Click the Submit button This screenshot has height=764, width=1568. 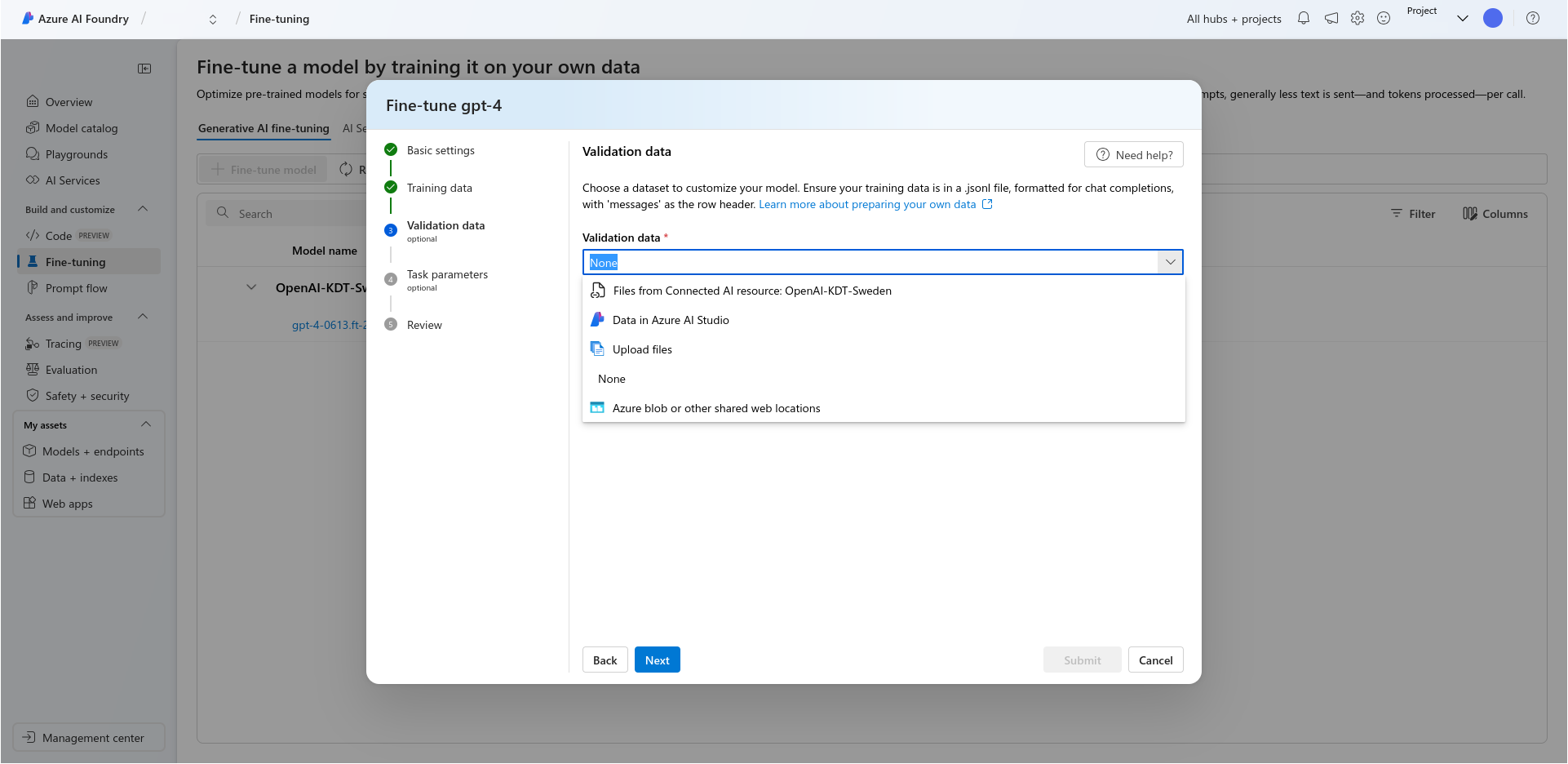(x=1082, y=660)
